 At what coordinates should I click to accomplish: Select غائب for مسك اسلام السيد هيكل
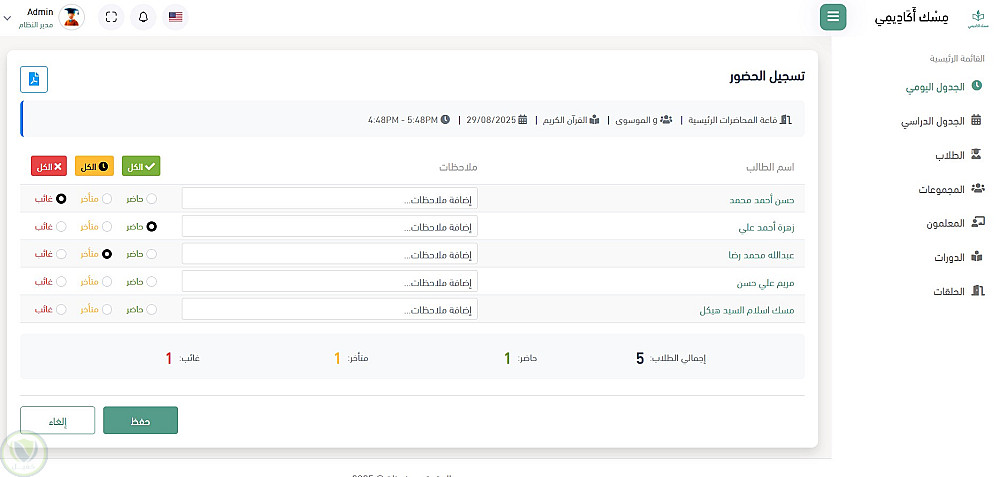pyautogui.click(x=61, y=309)
